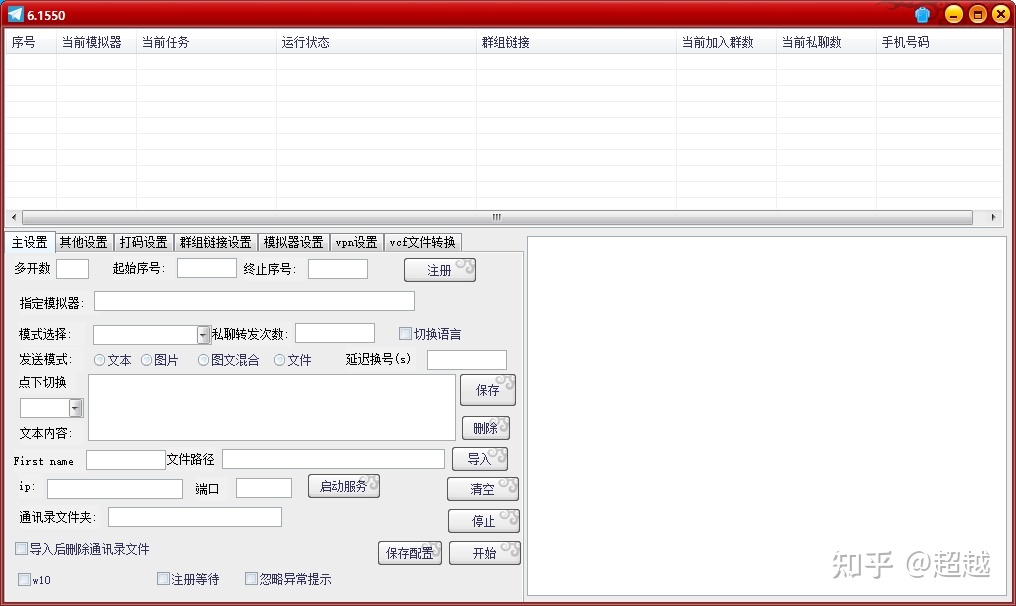Open the 模拟器设置 tab
Viewport: 1016px width, 606px height.
[x=294, y=242]
